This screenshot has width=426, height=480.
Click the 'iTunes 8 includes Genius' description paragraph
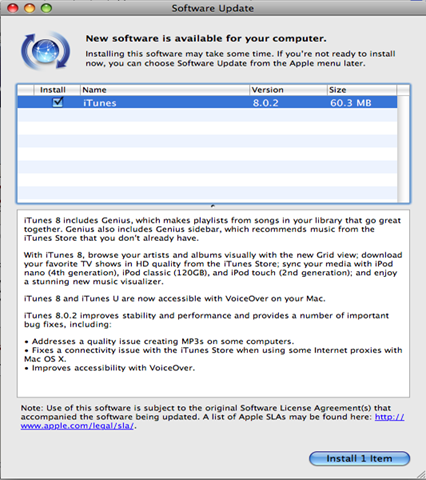[x=212, y=229]
